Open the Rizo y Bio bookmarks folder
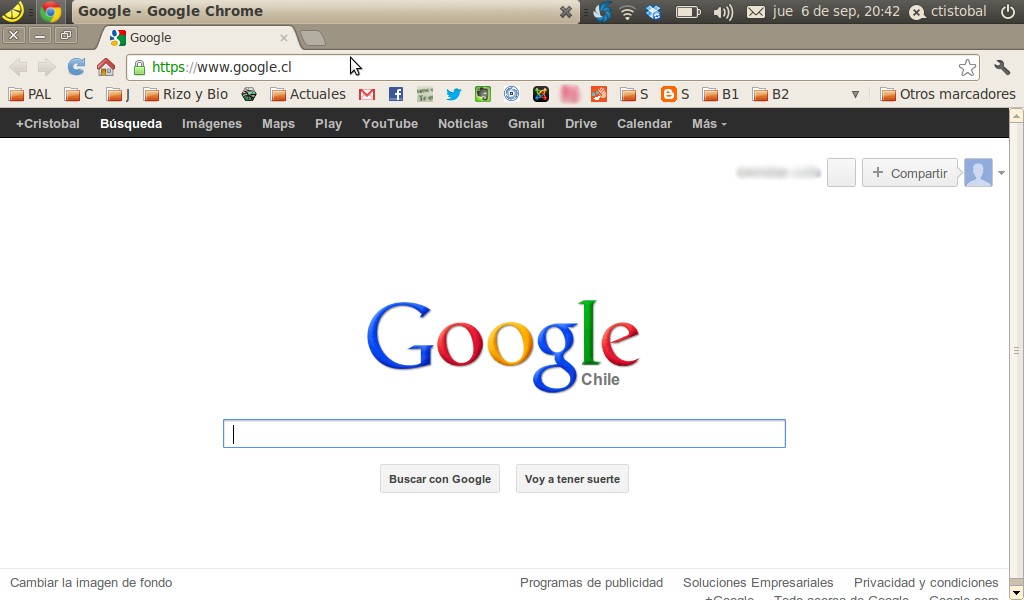Image resolution: width=1024 pixels, height=600 pixels. pyautogui.click(x=185, y=95)
